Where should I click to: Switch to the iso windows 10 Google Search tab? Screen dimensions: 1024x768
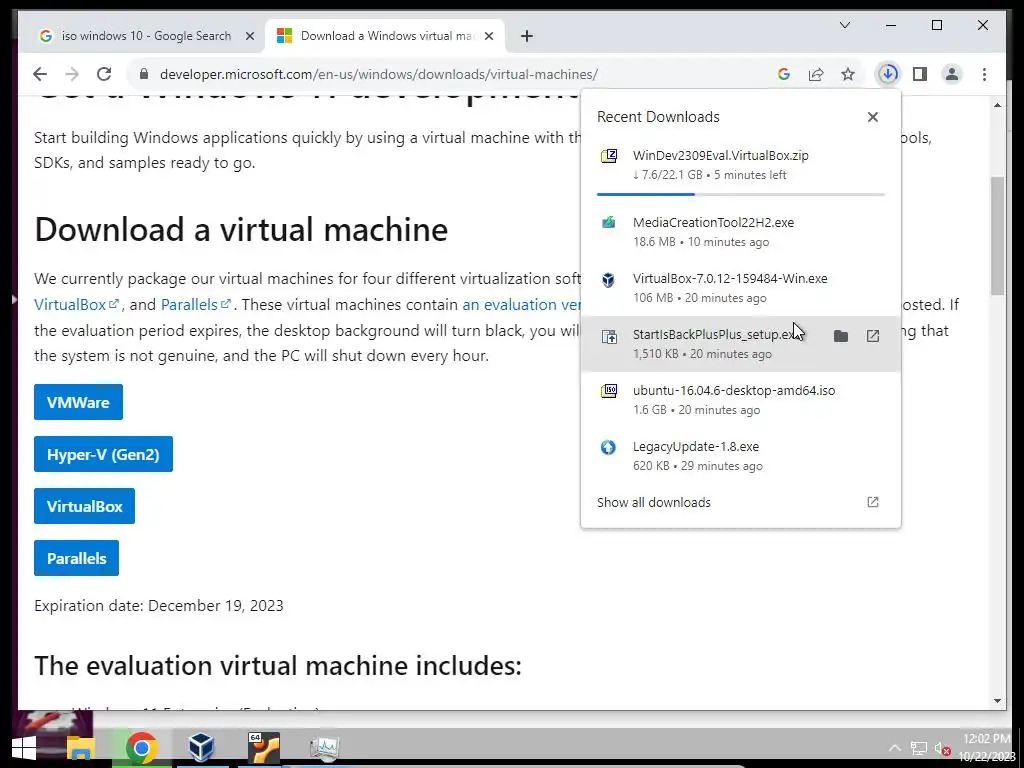tap(146, 36)
